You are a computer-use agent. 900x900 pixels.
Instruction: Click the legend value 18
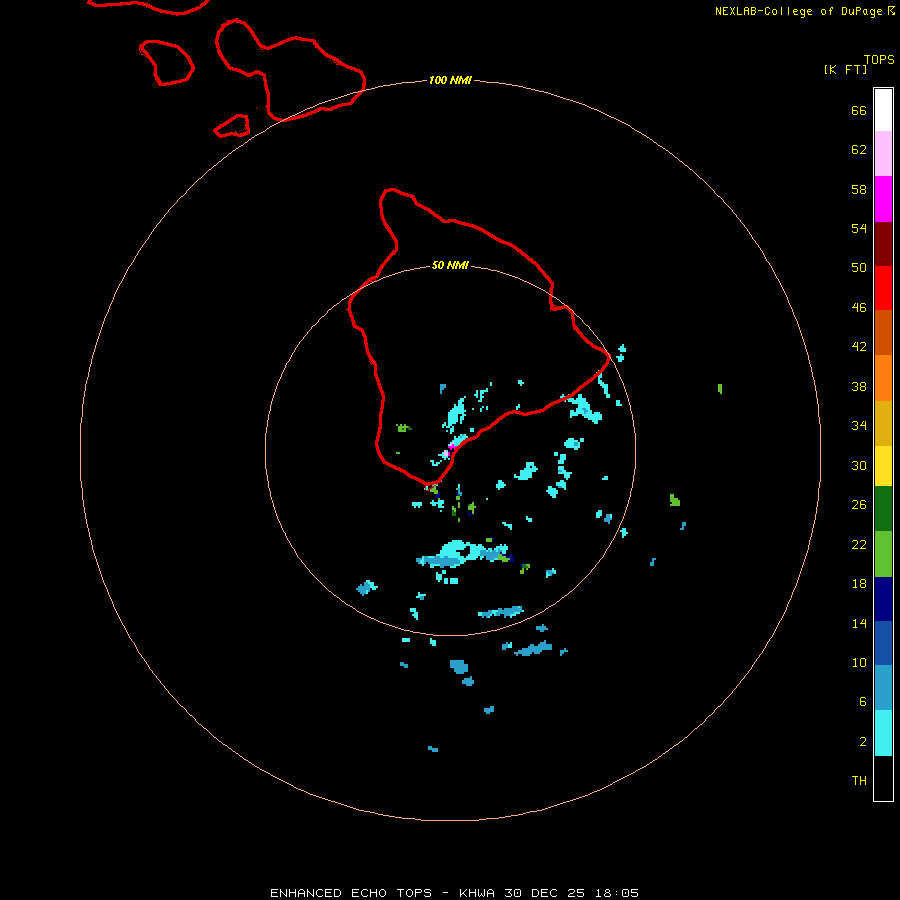click(859, 584)
